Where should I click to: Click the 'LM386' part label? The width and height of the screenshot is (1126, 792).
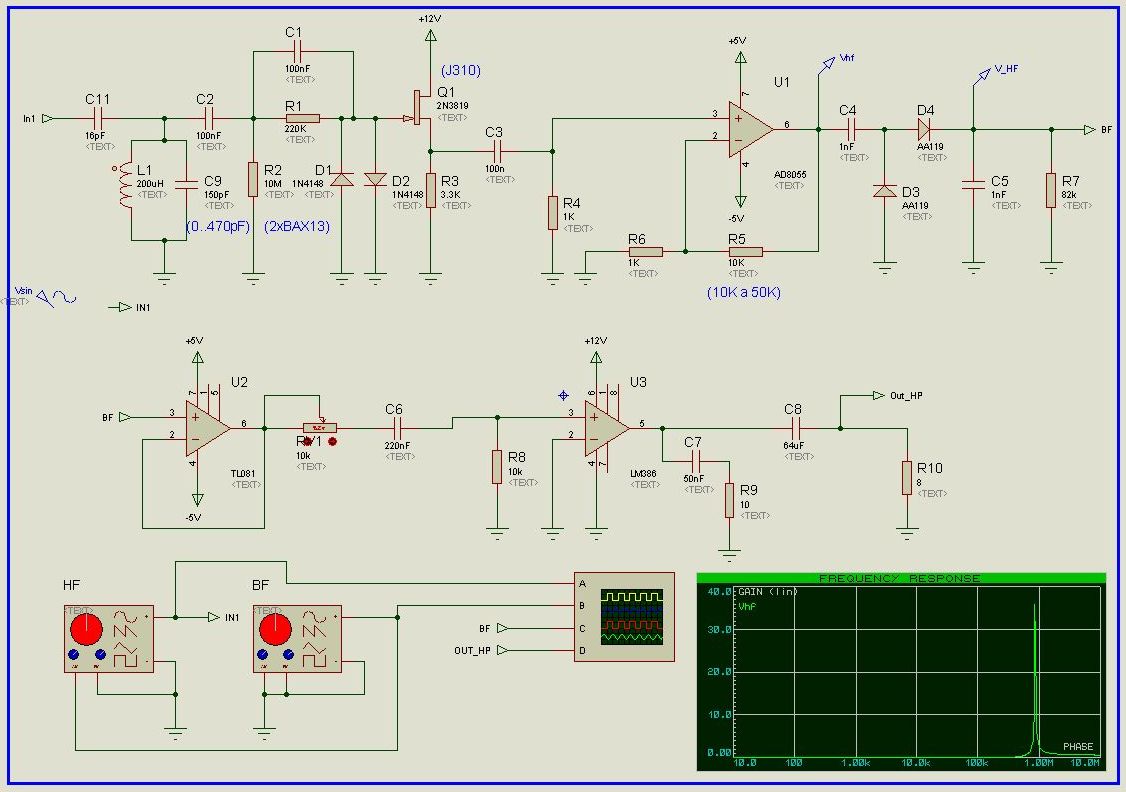(x=644, y=474)
